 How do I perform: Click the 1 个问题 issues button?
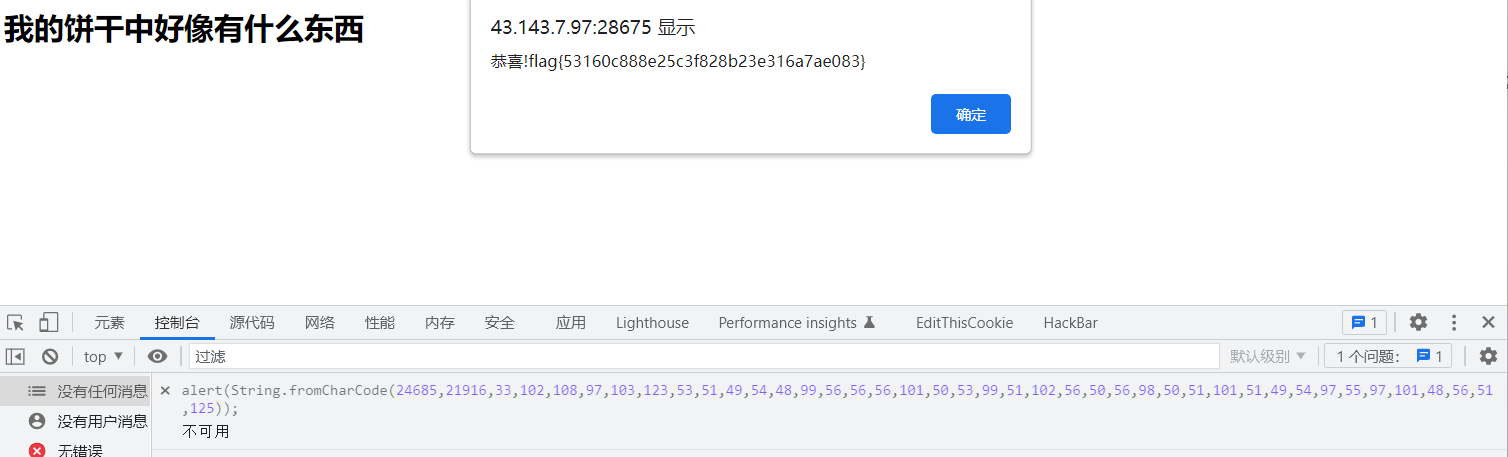[x=1388, y=357]
